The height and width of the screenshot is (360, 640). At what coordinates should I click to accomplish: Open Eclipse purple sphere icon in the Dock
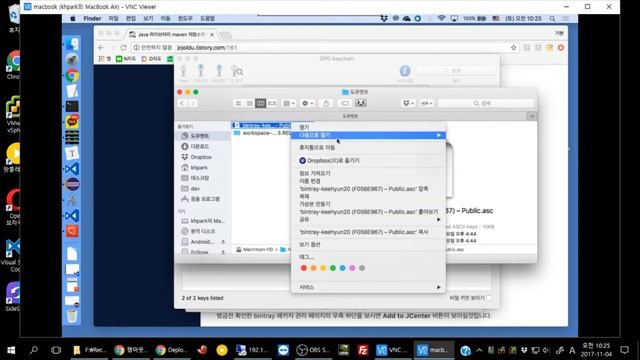tap(72, 184)
